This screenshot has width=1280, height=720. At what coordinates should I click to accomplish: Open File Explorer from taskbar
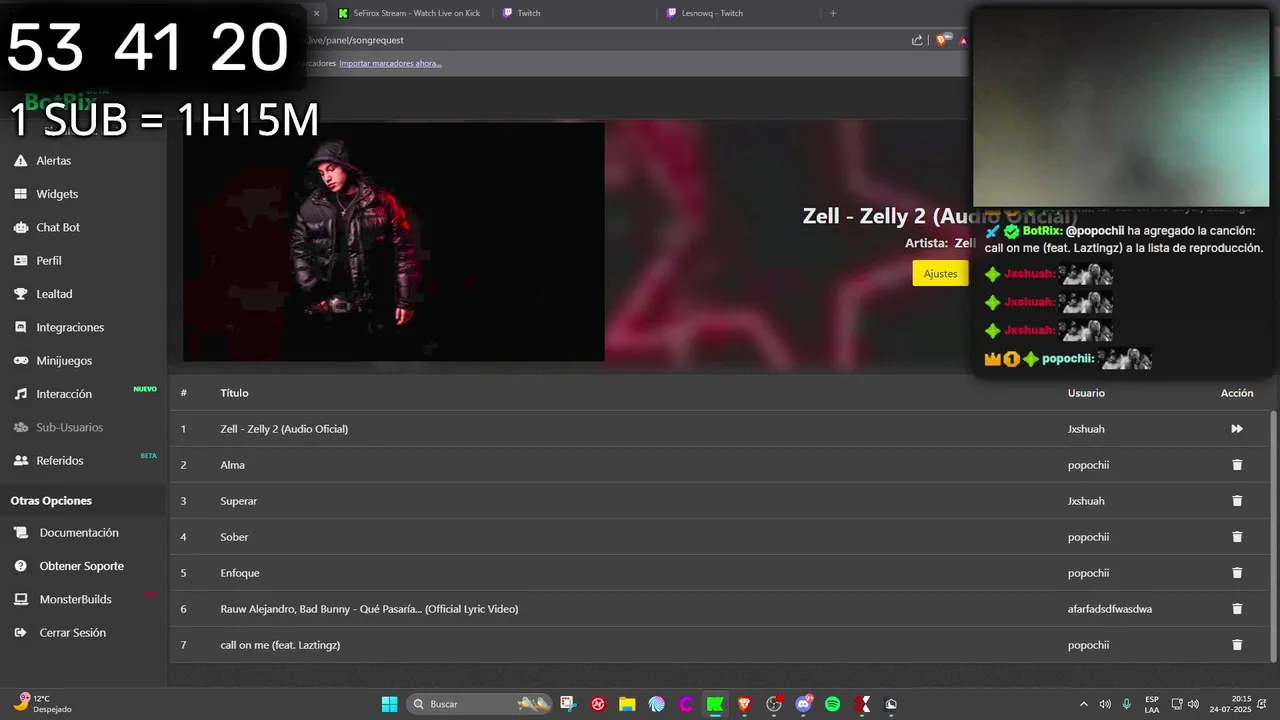coord(627,704)
